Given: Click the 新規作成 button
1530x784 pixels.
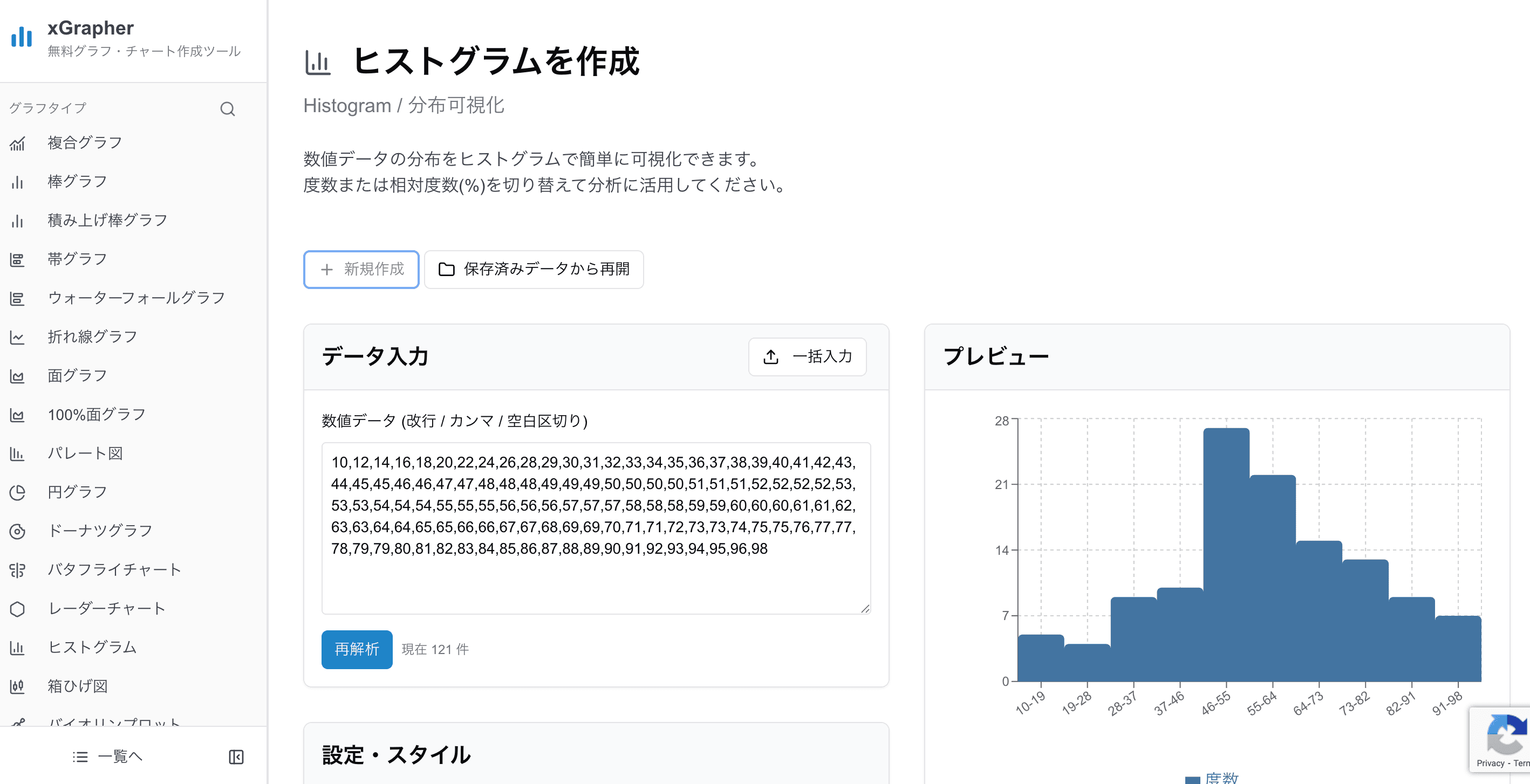Looking at the screenshot, I should [360, 270].
